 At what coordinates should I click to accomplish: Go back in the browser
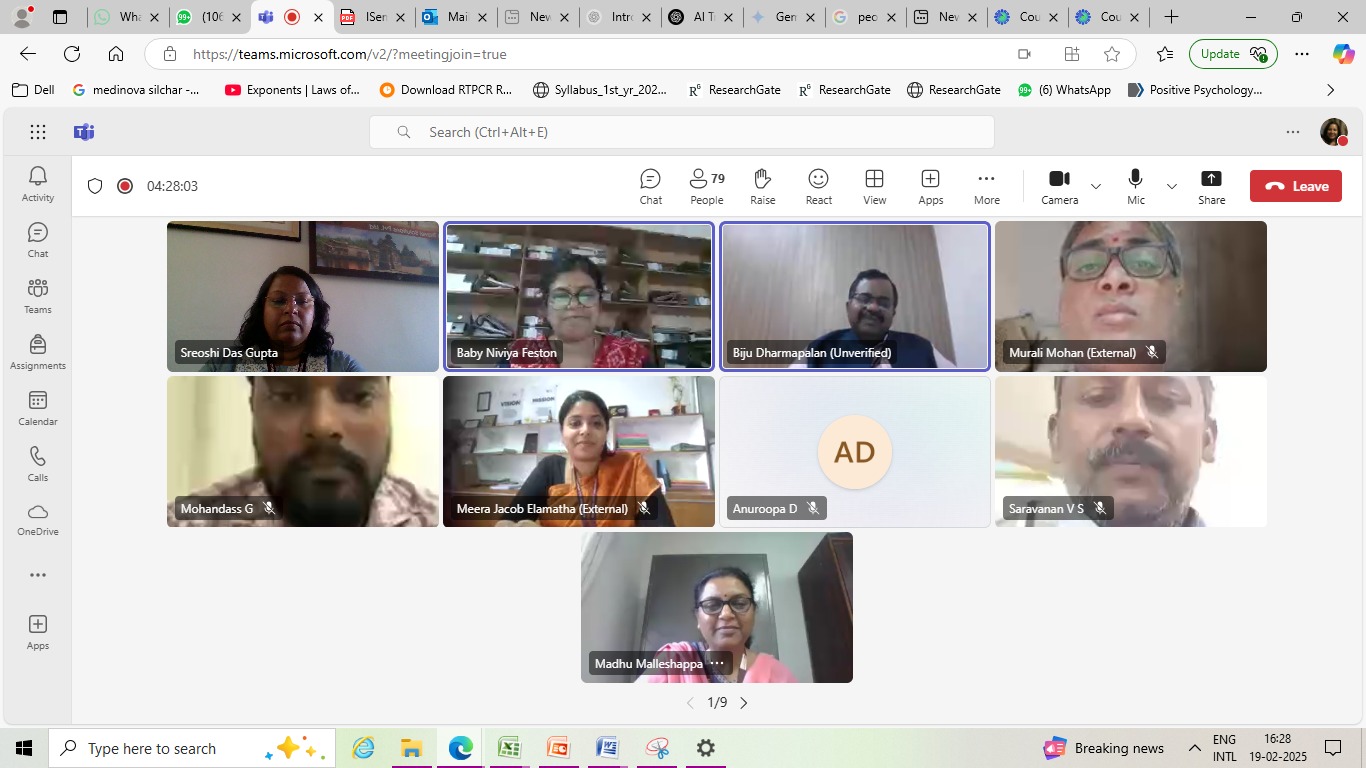click(28, 54)
